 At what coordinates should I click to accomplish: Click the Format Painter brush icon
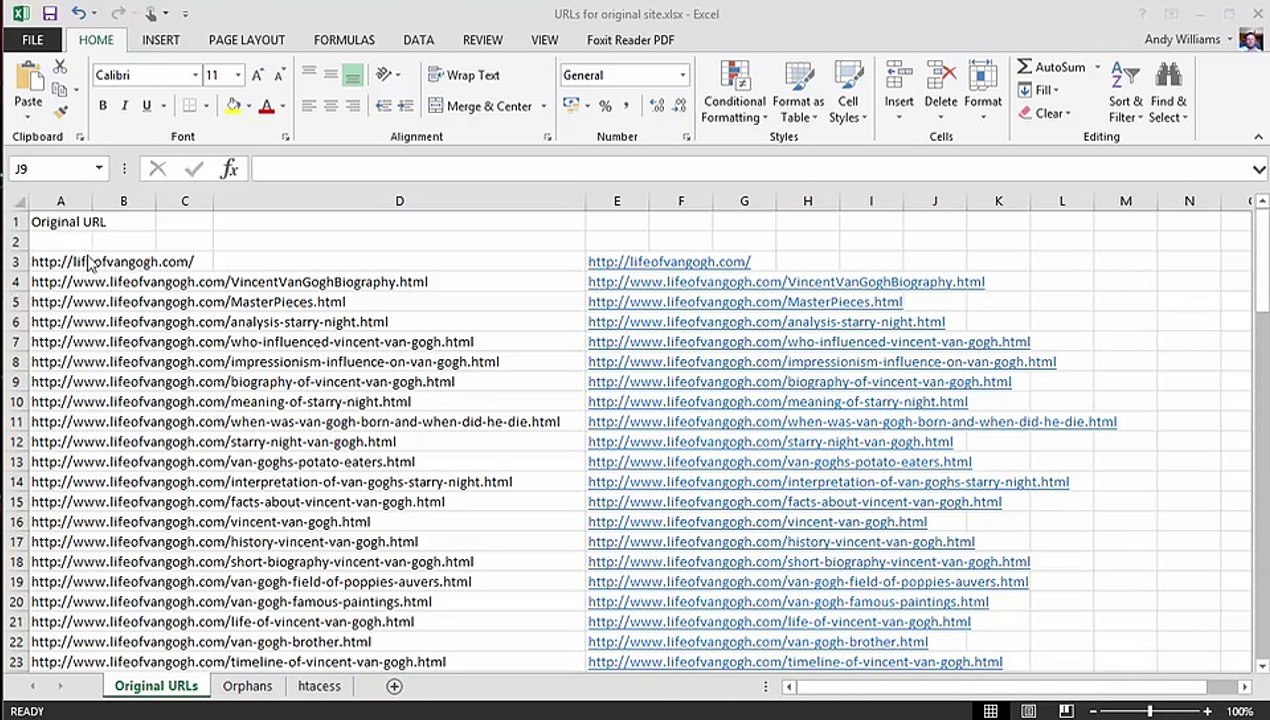pyautogui.click(x=60, y=112)
